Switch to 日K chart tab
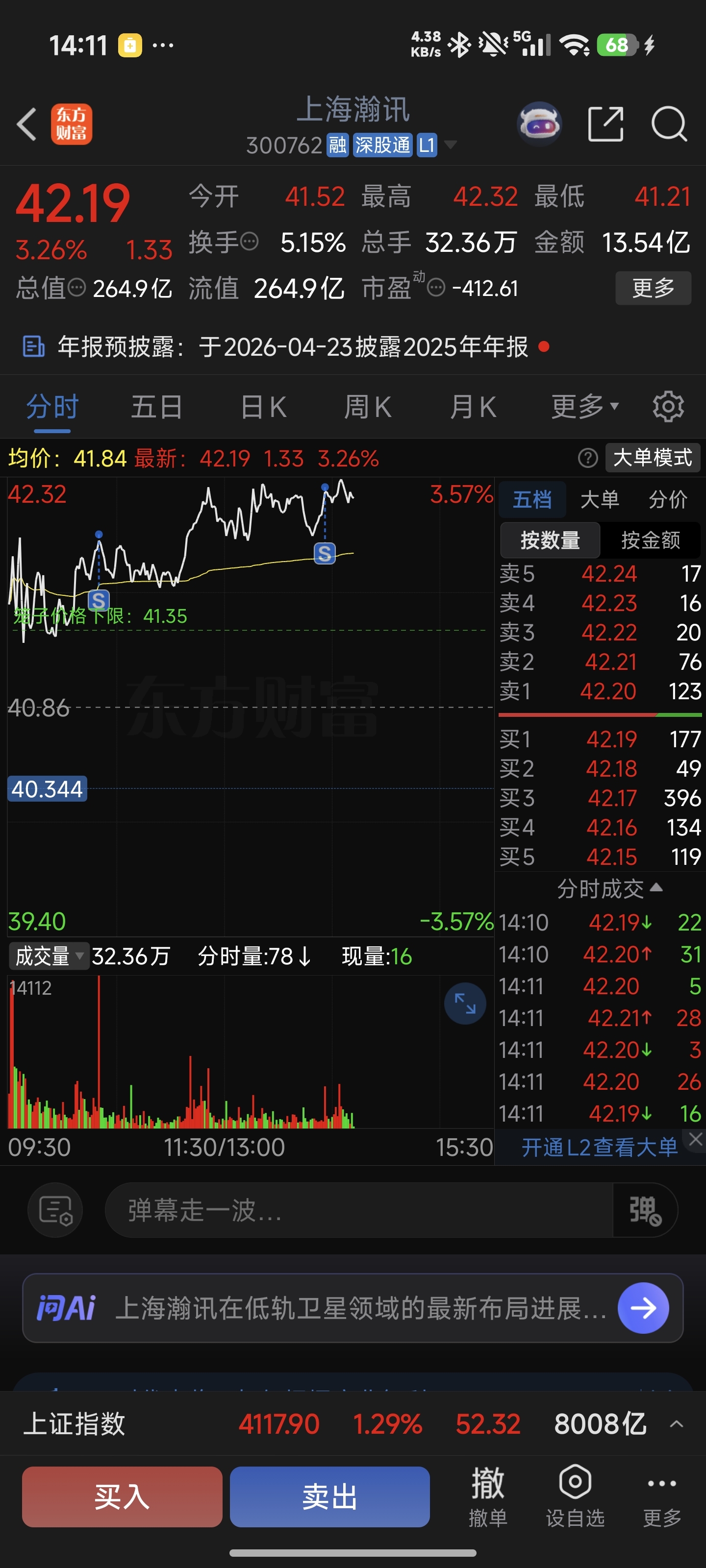Image resolution: width=706 pixels, height=1568 pixels. coord(263,406)
